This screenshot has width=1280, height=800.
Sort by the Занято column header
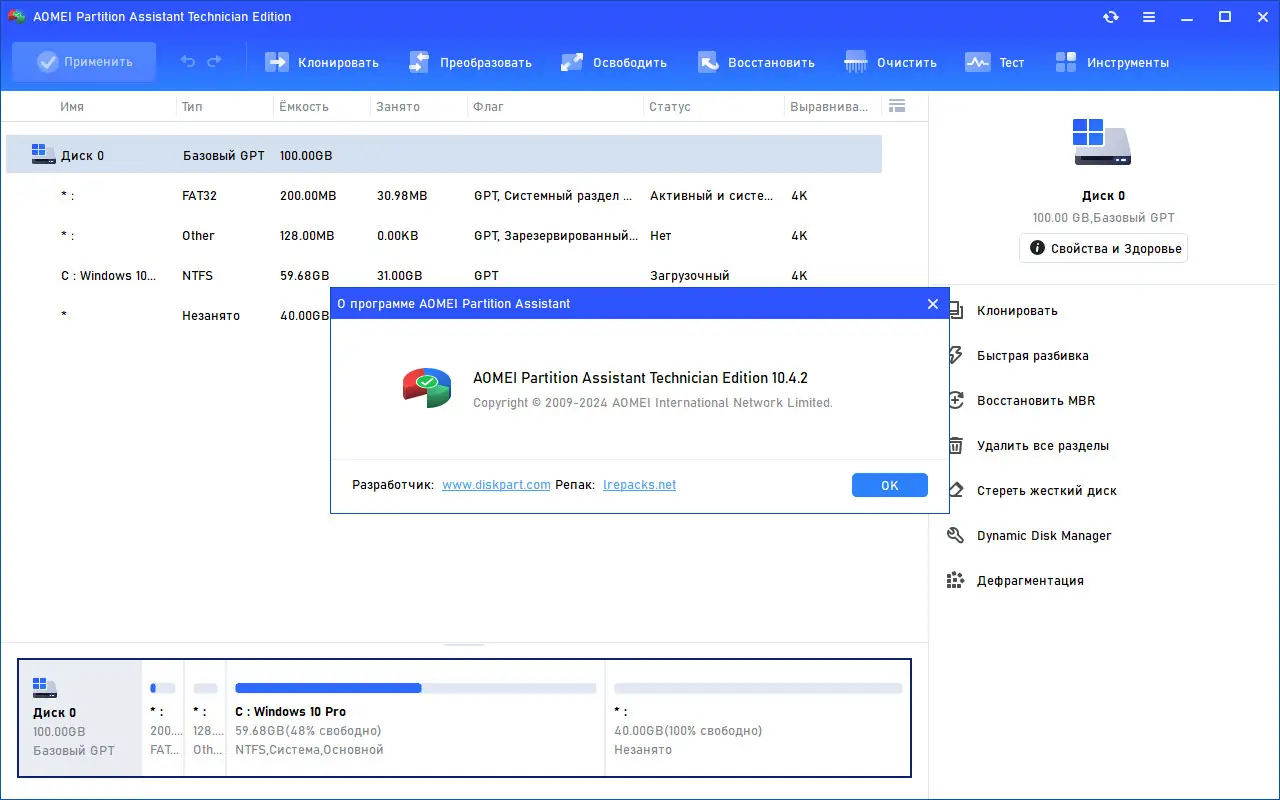398,107
